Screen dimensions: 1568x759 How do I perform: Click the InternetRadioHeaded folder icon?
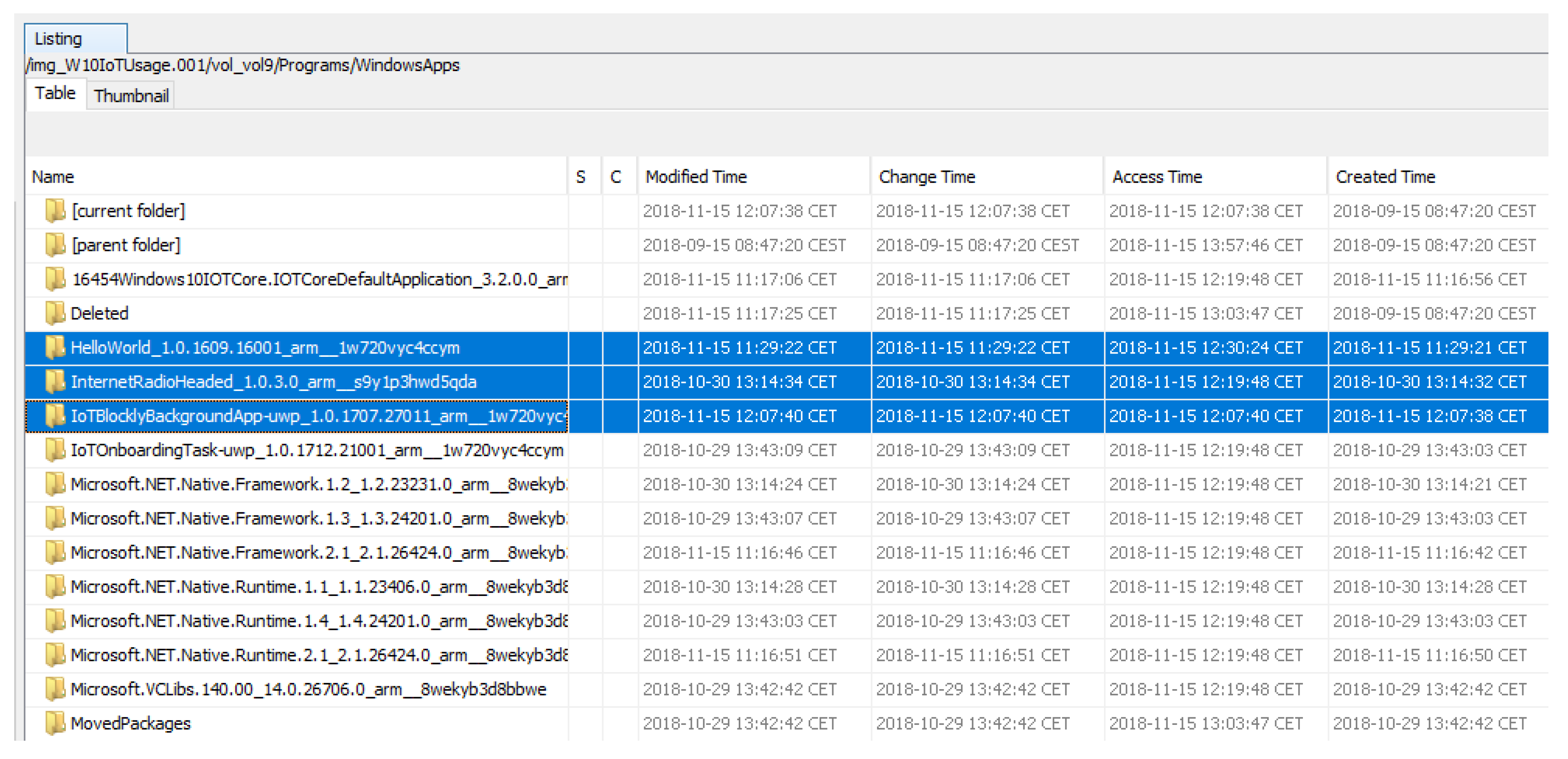coord(55,381)
